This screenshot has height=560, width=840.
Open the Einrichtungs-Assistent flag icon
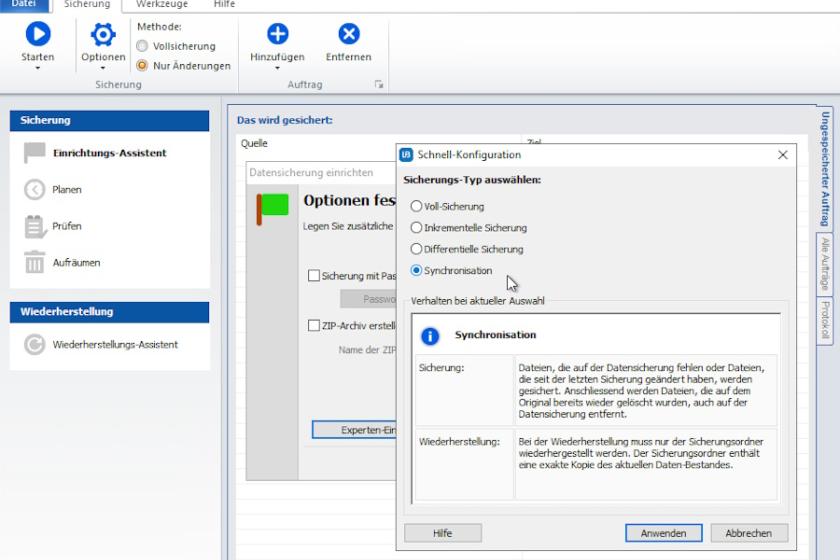coord(34,153)
